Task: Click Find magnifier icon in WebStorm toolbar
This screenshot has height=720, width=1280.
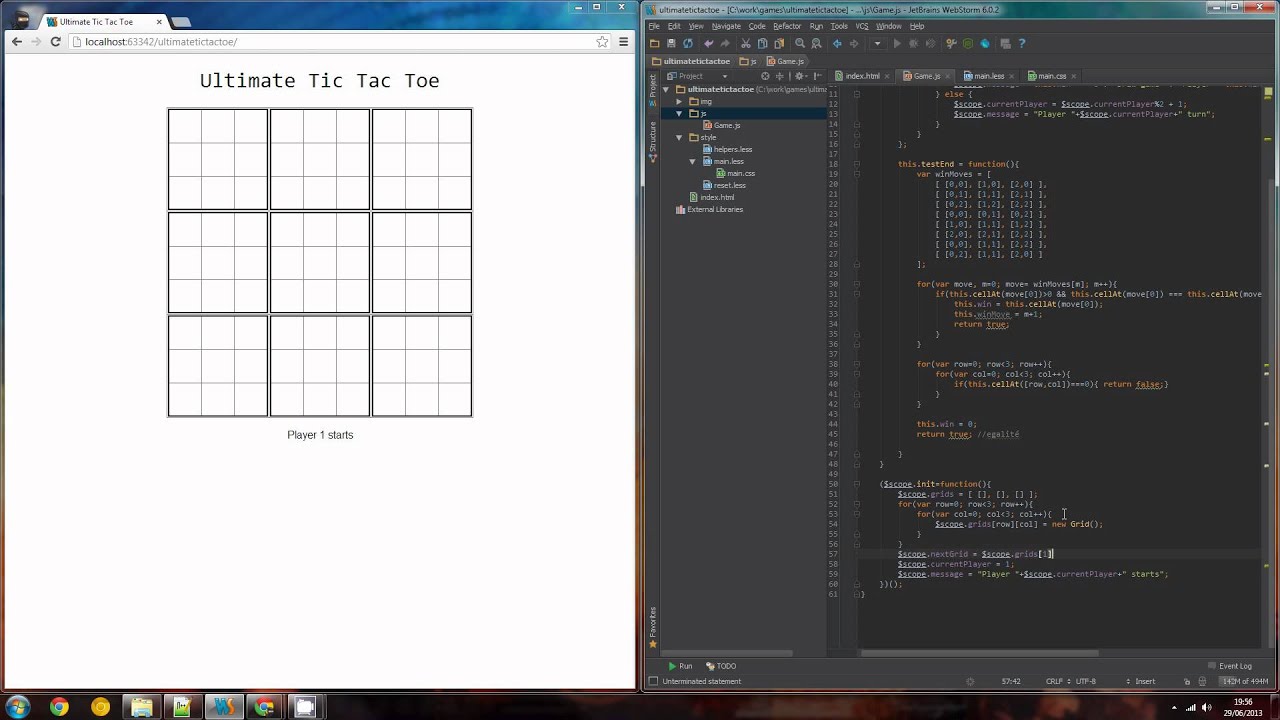Action: [x=800, y=43]
